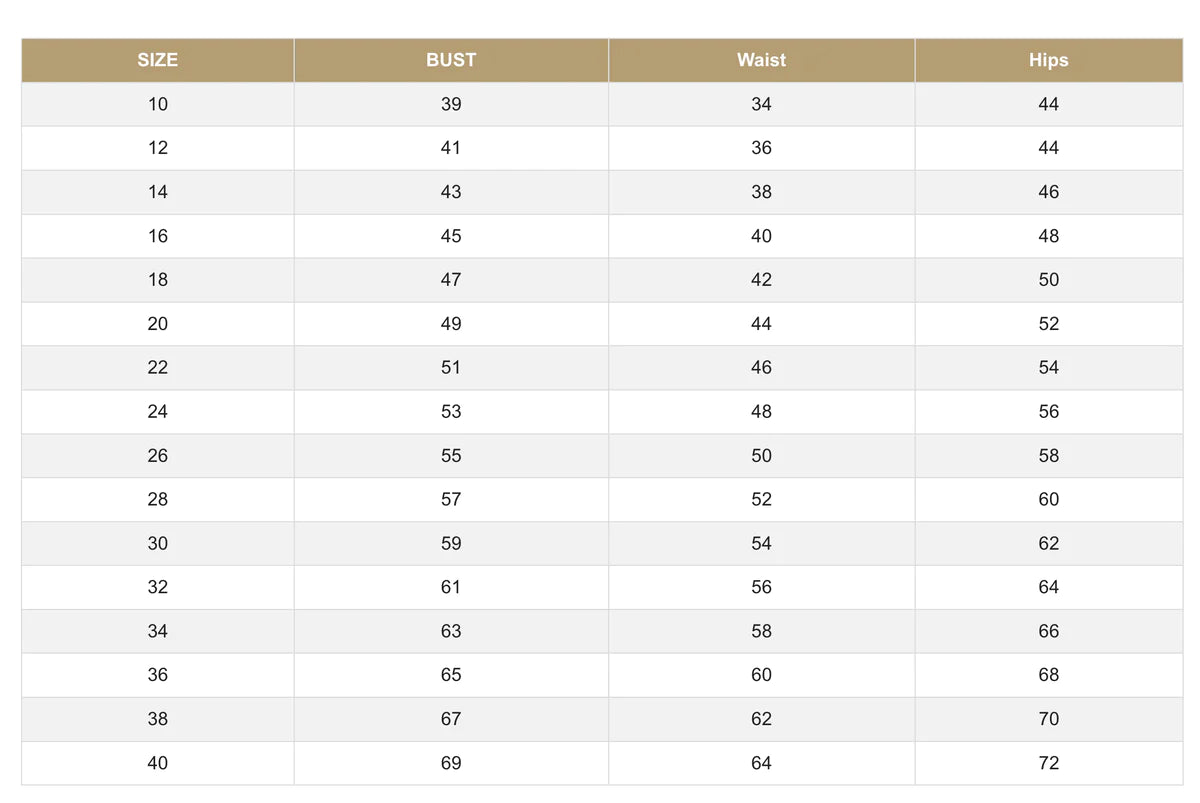Click the SIZE column header
1200x803 pixels.
click(x=158, y=60)
